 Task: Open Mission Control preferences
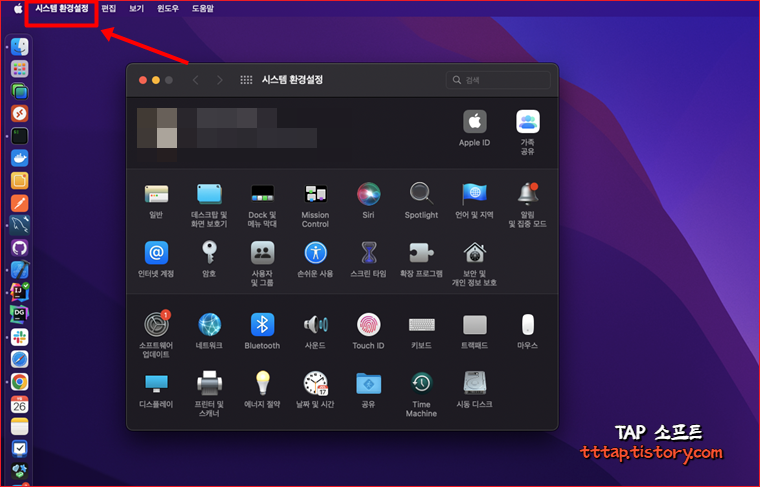click(x=315, y=194)
